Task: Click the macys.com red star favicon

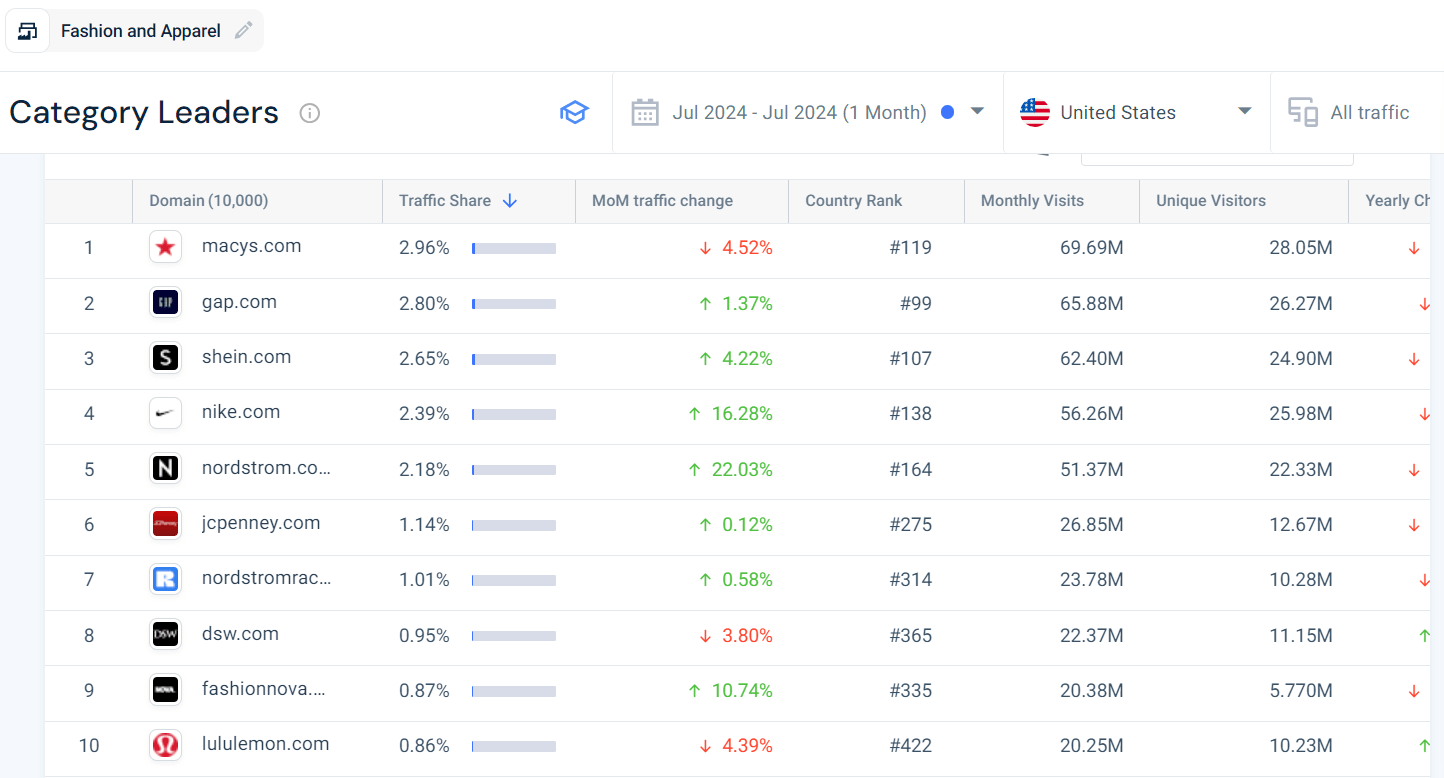Action: click(x=165, y=247)
